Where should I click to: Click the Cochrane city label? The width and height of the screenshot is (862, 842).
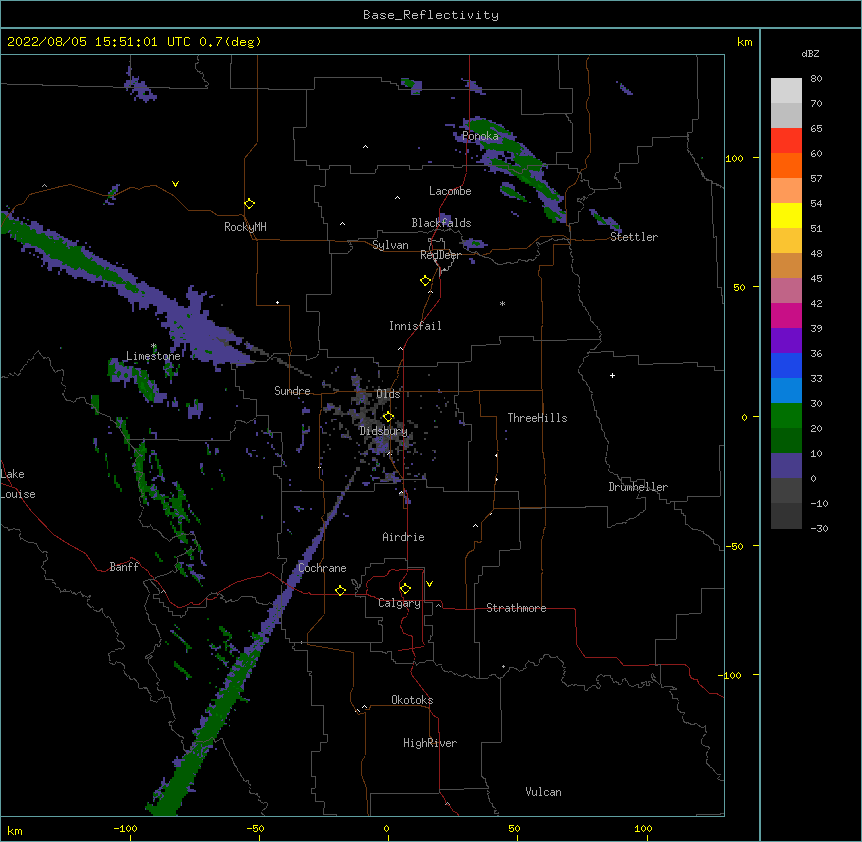322,568
